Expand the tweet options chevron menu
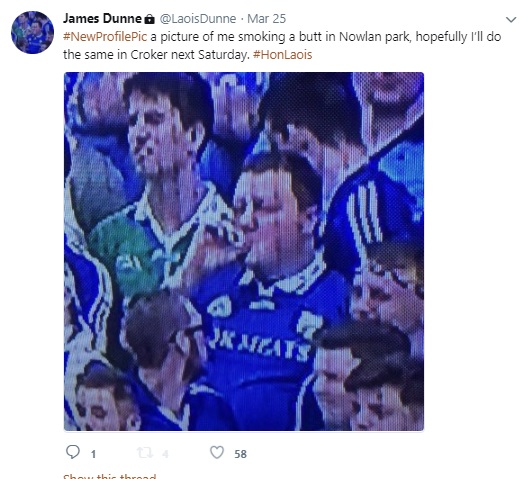The height and width of the screenshot is (479, 529). 511,20
